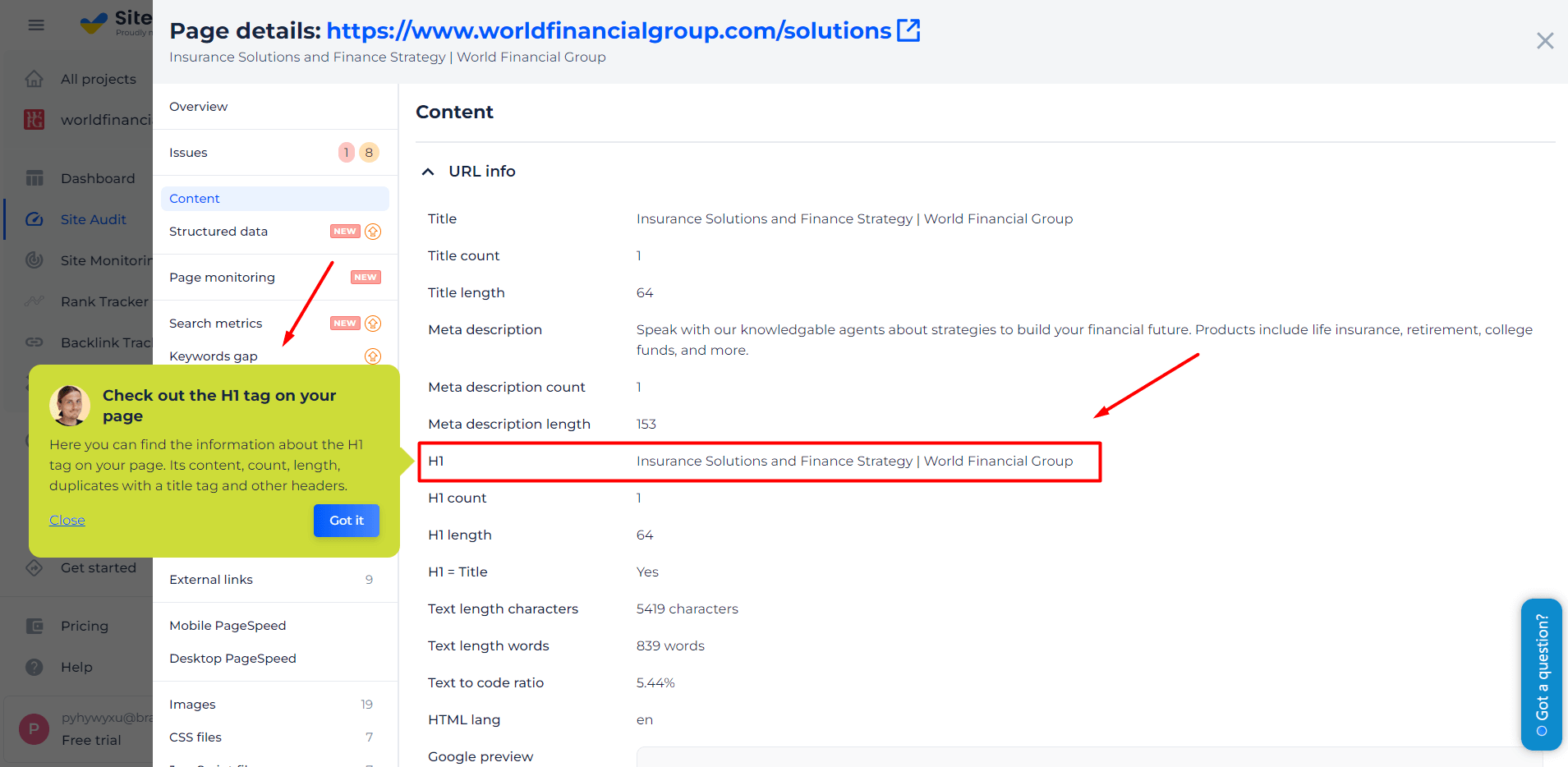Open the Overview tab
This screenshot has height=767, width=1568.
[x=198, y=107]
